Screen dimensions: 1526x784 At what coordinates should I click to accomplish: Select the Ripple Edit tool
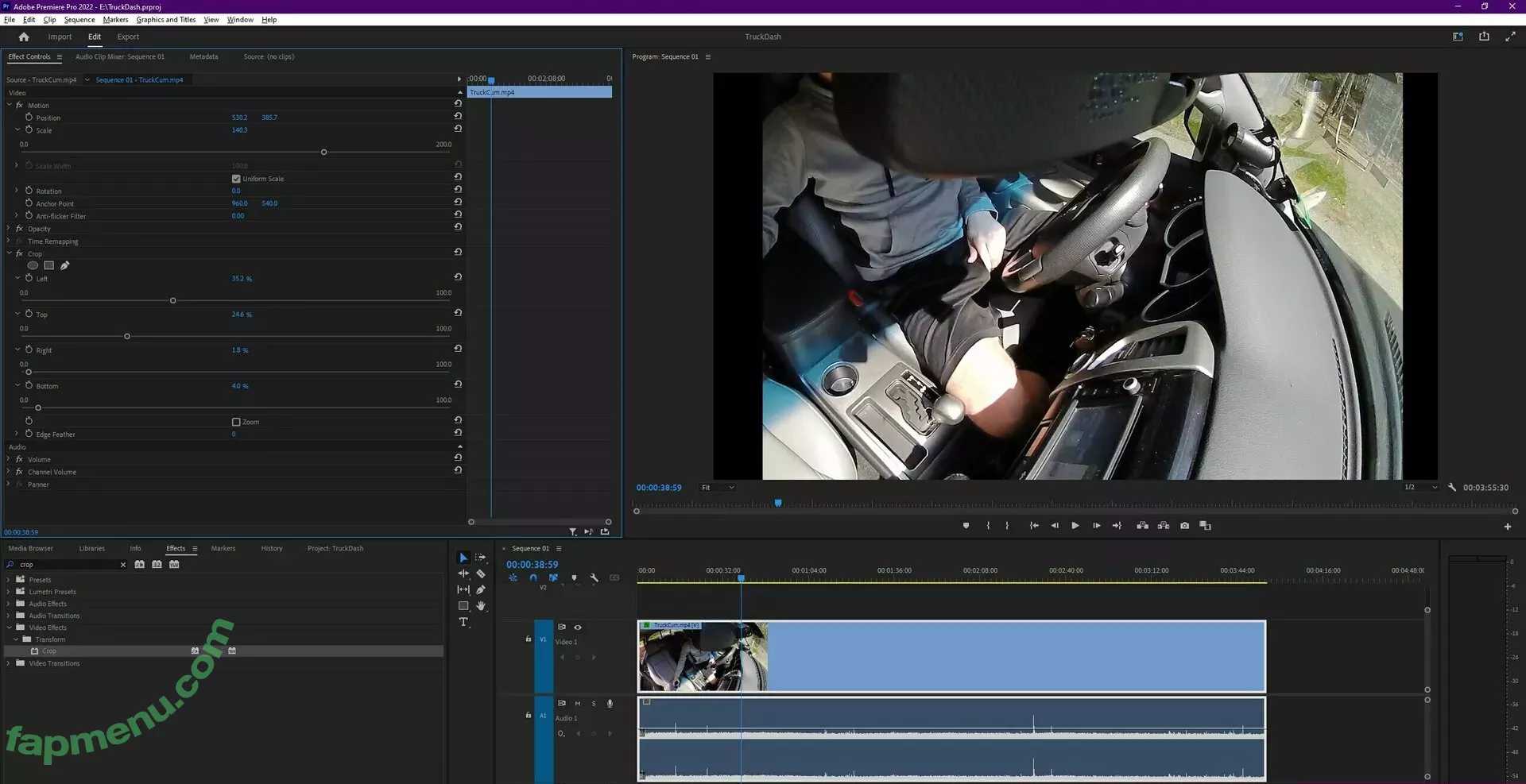463,574
